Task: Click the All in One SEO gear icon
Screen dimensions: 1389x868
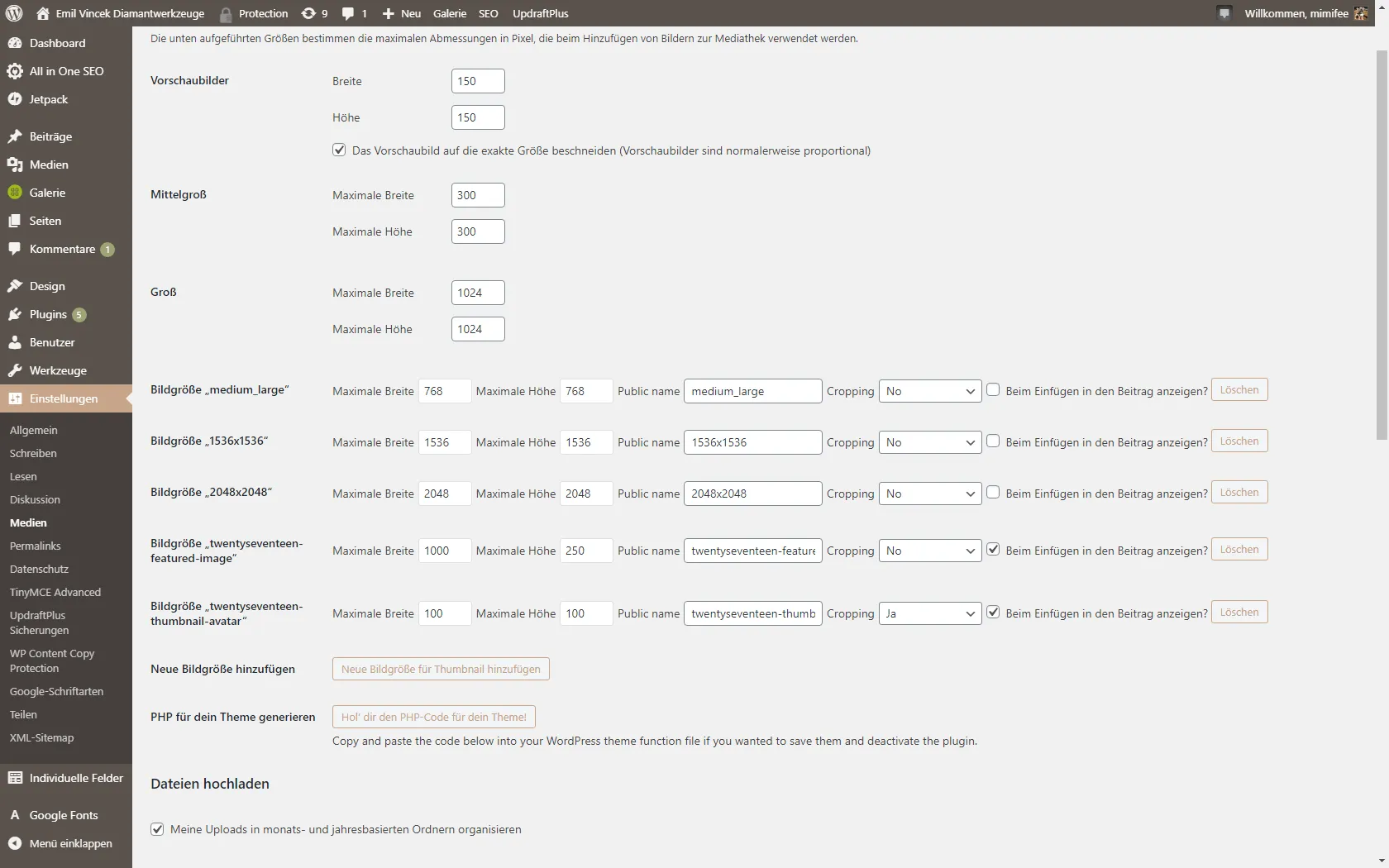Action: [15, 71]
